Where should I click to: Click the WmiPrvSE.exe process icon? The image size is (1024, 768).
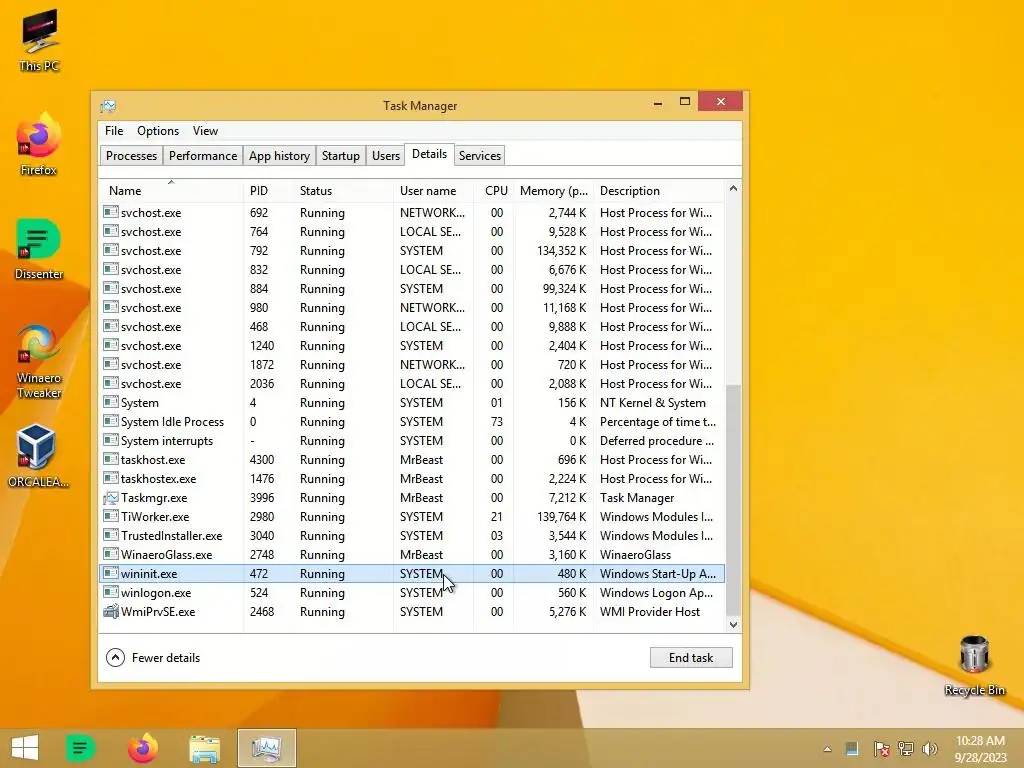coord(111,612)
